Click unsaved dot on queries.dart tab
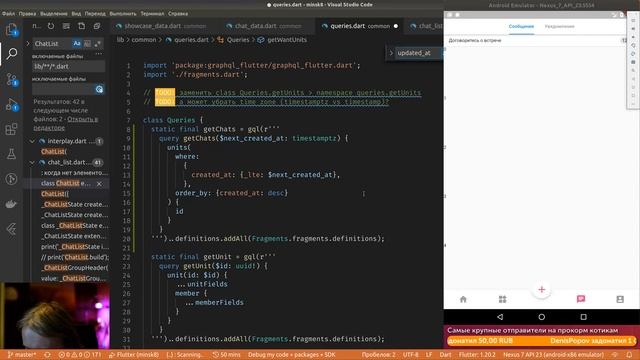 point(396,26)
